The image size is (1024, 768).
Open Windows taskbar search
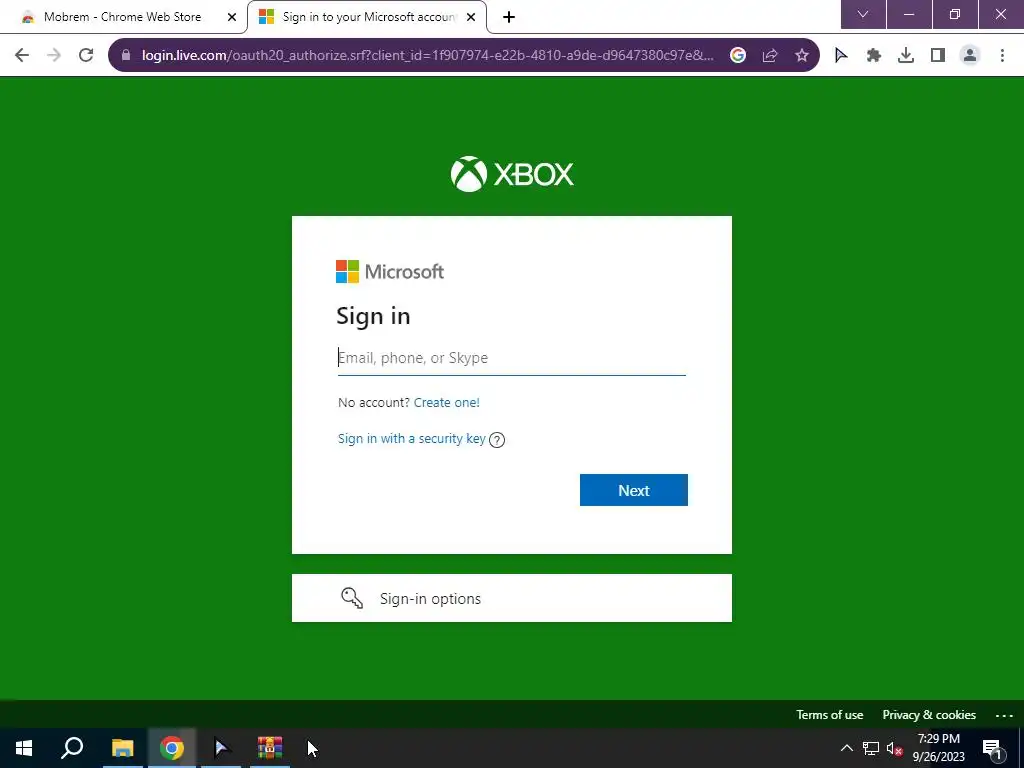pyautogui.click(x=72, y=748)
